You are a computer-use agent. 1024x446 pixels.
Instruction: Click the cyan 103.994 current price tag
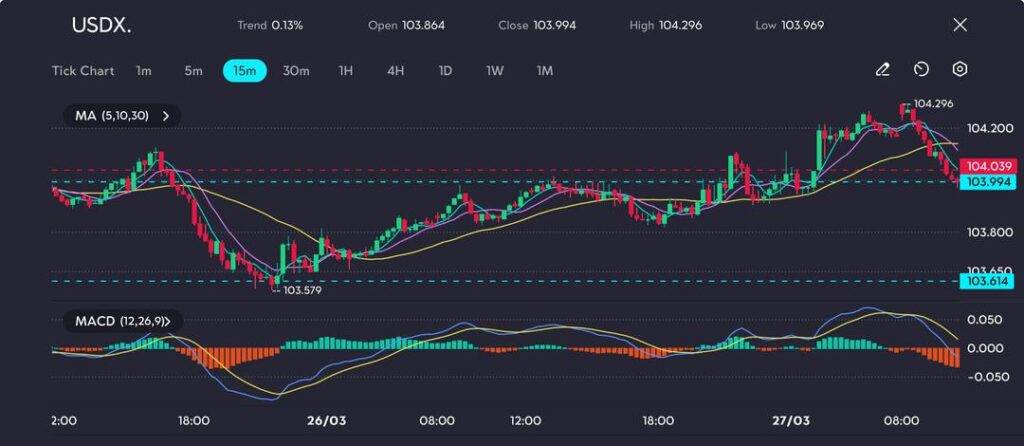[x=986, y=181]
